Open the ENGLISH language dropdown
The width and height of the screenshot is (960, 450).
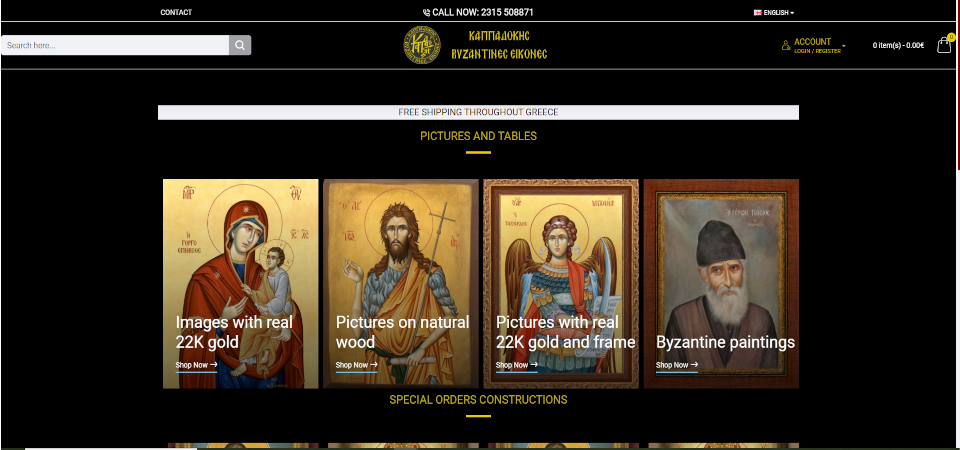tap(774, 12)
